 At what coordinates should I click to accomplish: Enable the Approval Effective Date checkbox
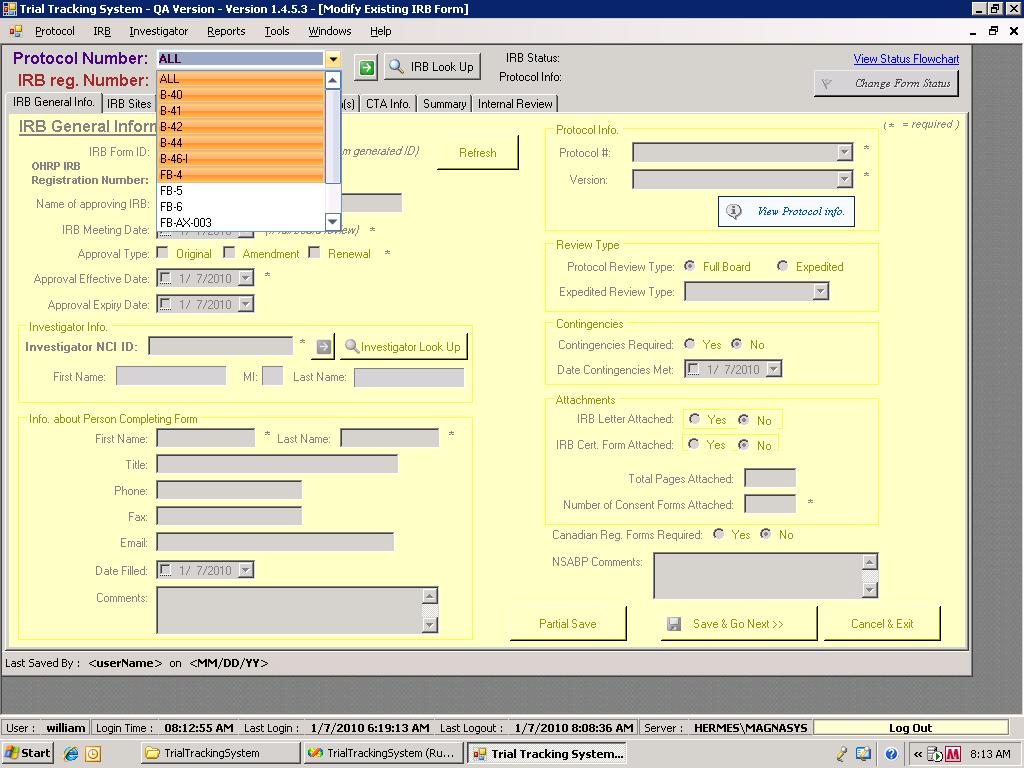click(166, 278)
